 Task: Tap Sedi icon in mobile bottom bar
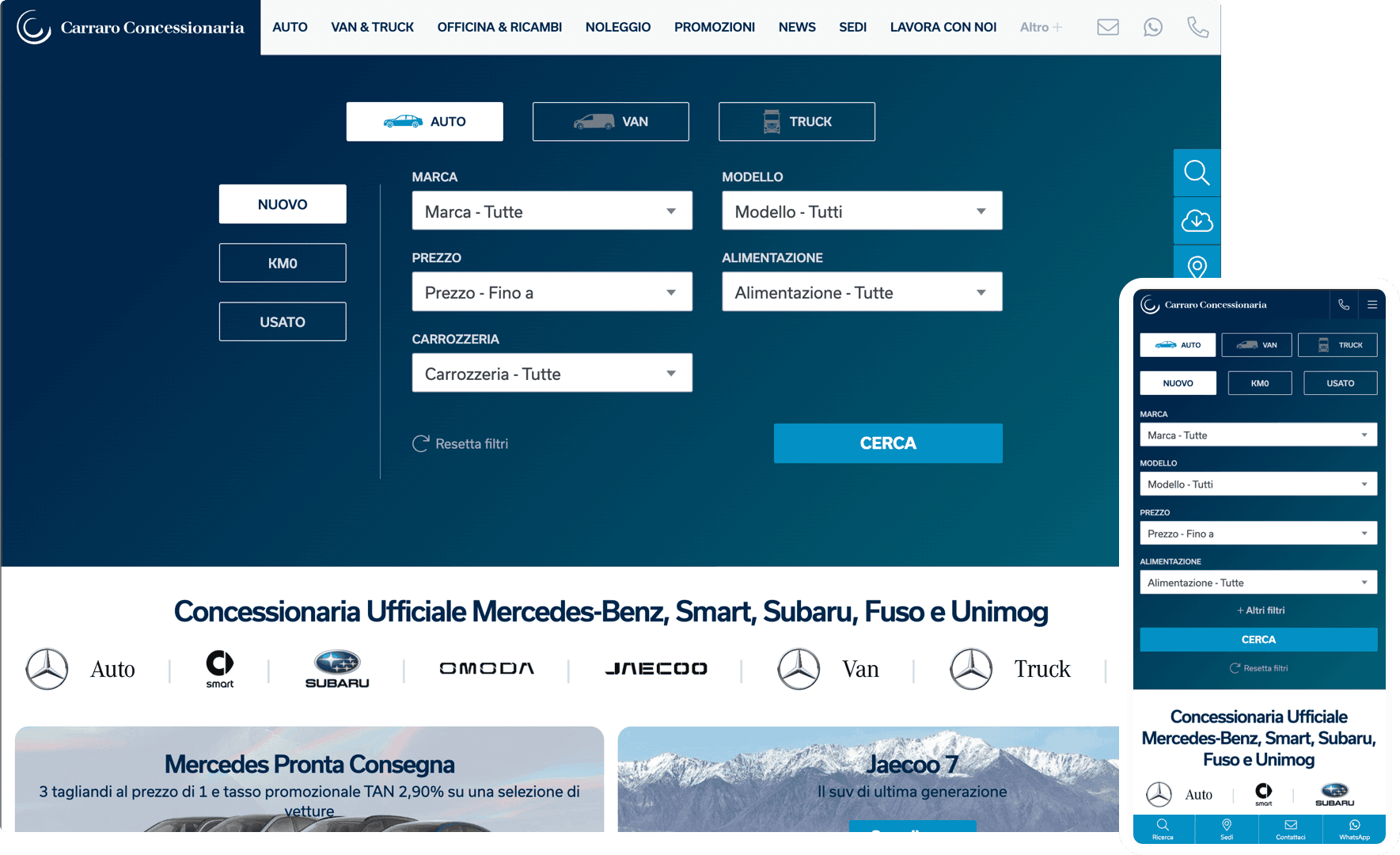(x=1227, y=829)
